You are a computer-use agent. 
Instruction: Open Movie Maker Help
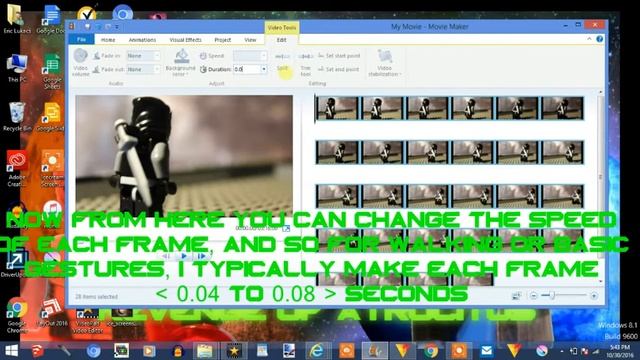pos(600,39)
